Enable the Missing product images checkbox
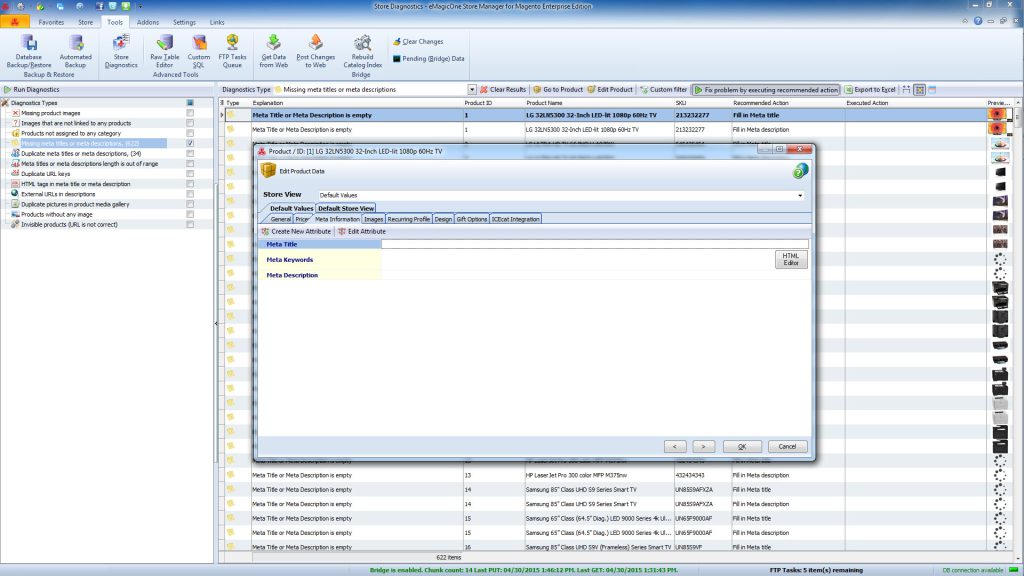The image size is (1024, 576). coord(190,113)
